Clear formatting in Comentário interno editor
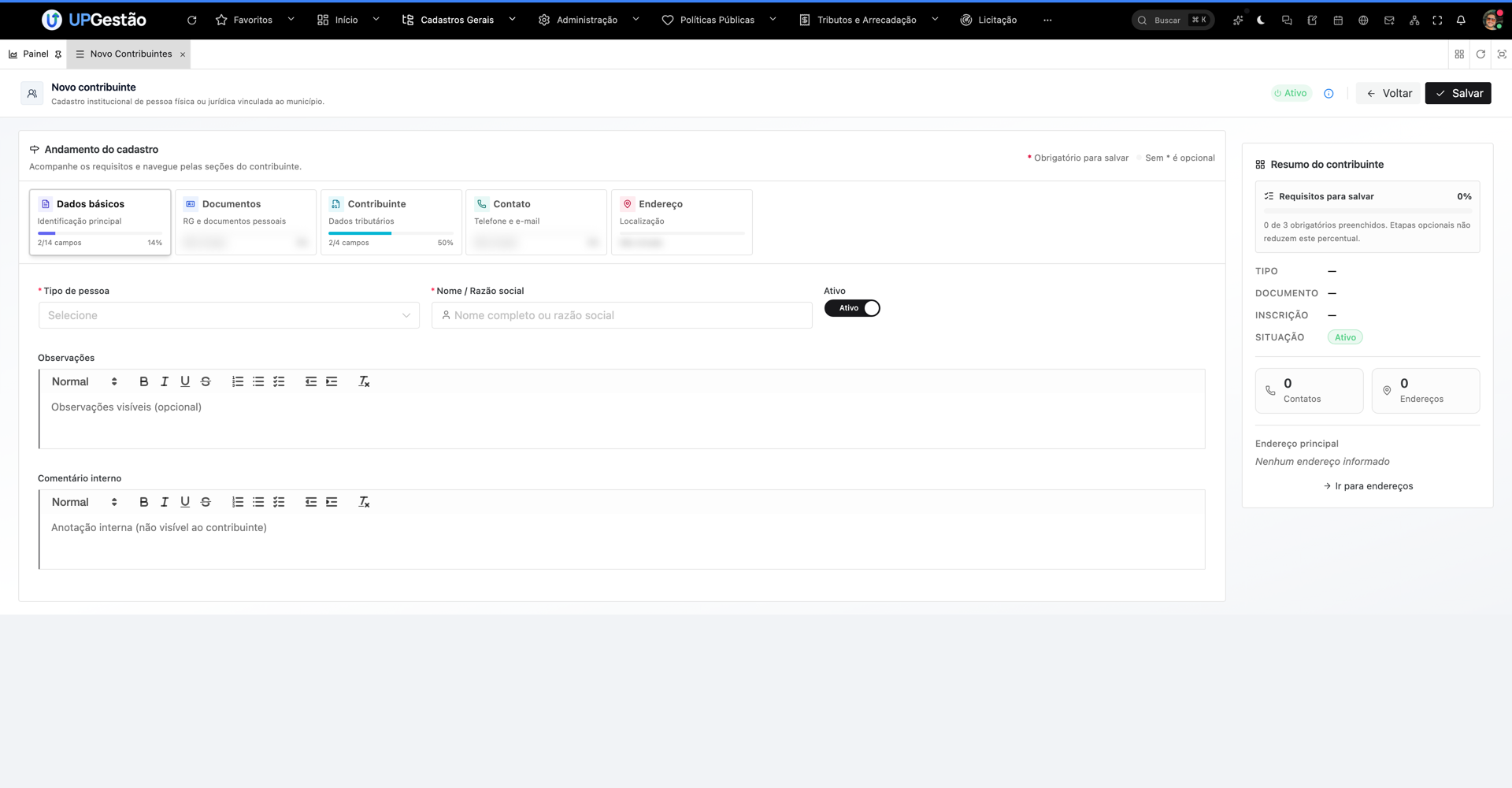1512x788 pixels. pos(364,502)
